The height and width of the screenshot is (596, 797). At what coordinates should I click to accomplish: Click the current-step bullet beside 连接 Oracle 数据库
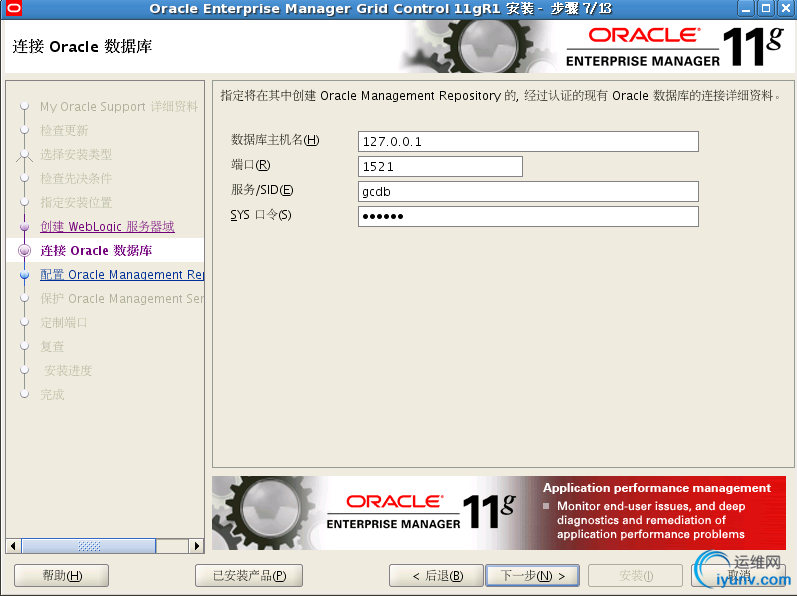click(x=24, y=250)
